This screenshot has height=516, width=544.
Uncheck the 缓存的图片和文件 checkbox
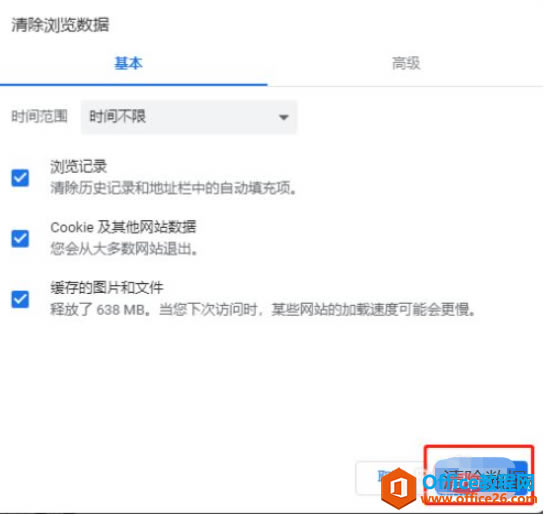[x=20, y=299]
